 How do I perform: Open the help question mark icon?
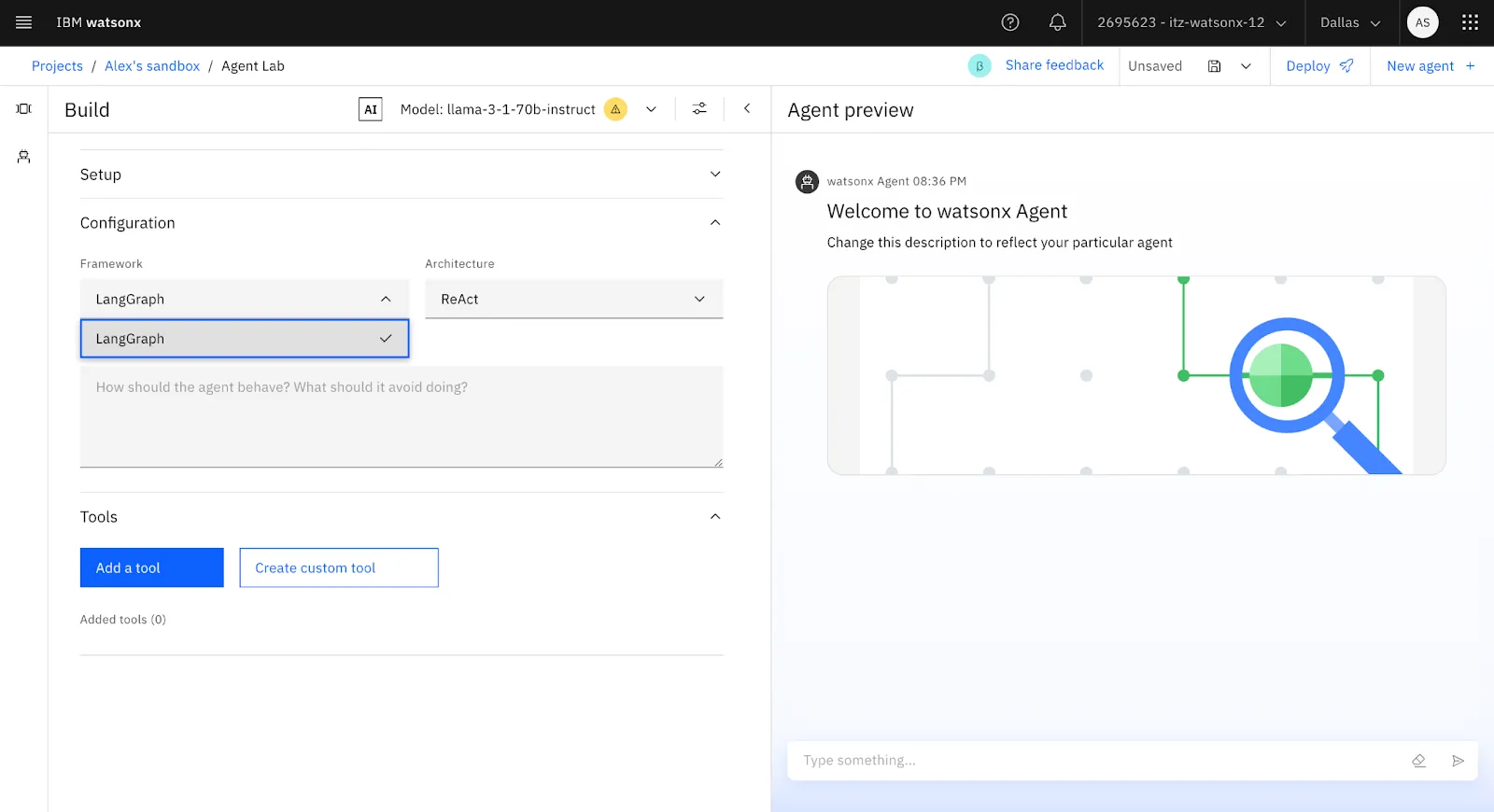pos(1010,22)
